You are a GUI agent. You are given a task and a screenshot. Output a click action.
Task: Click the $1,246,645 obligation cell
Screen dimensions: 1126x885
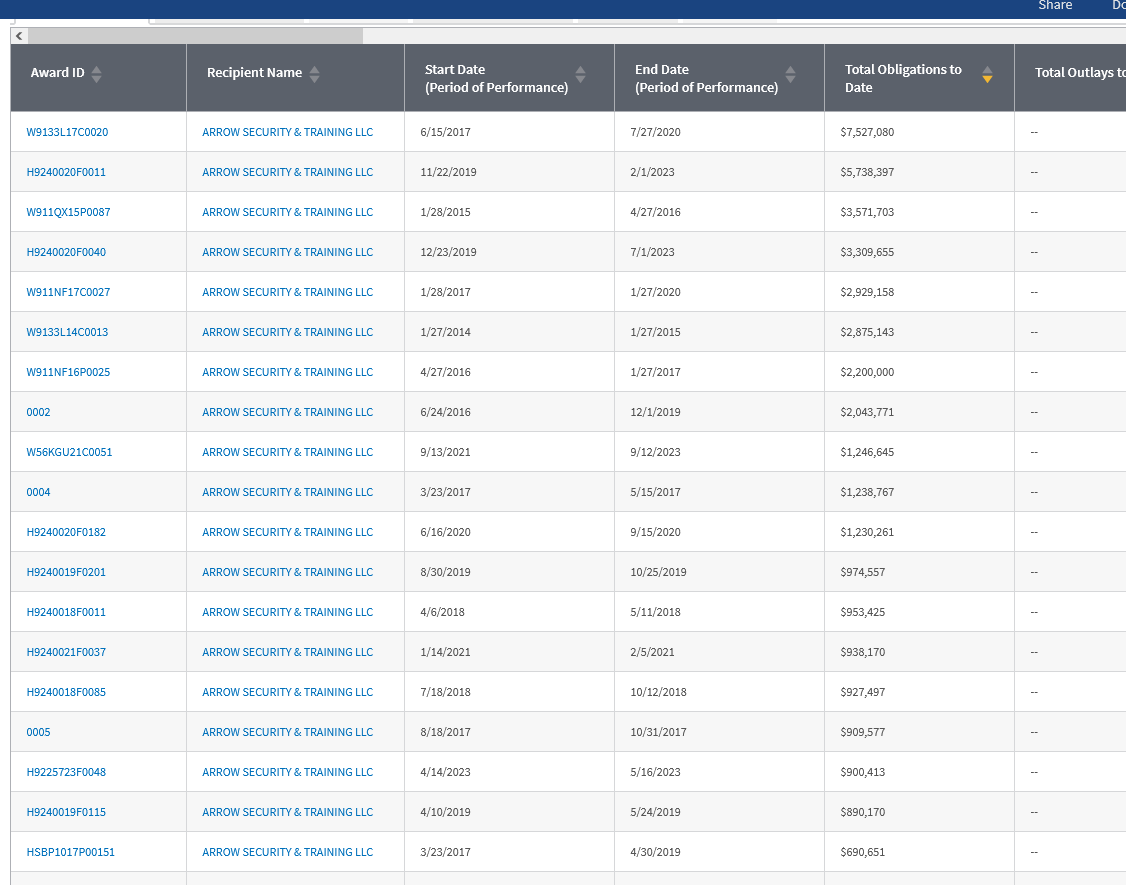pos(867,453)
